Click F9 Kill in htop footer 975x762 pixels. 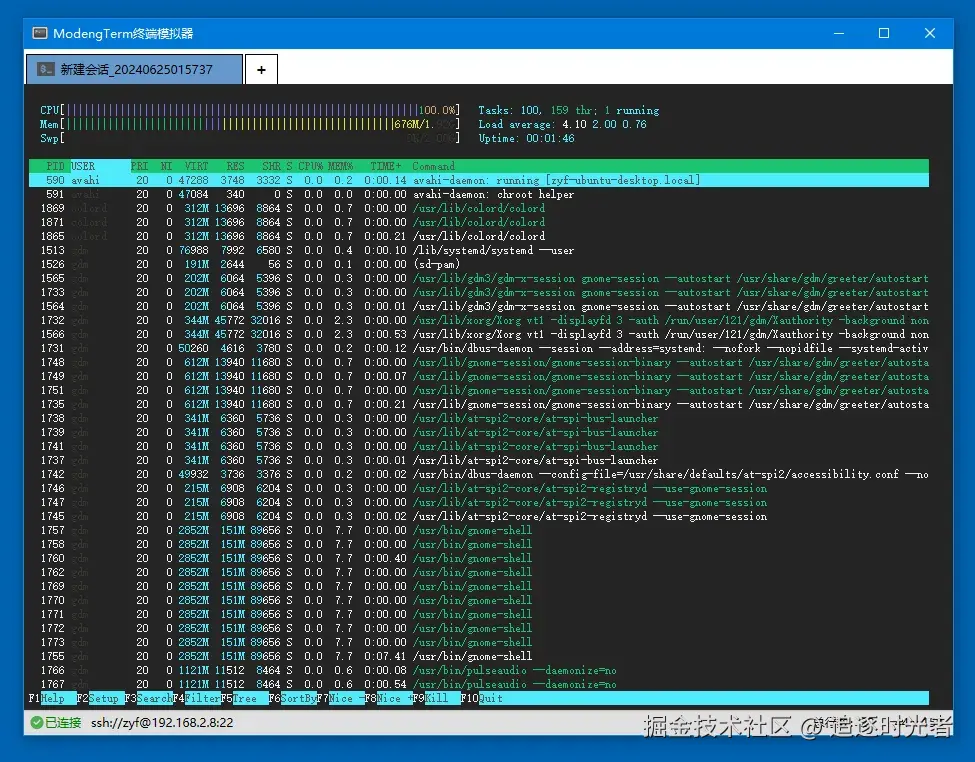[x=436, y=698]
